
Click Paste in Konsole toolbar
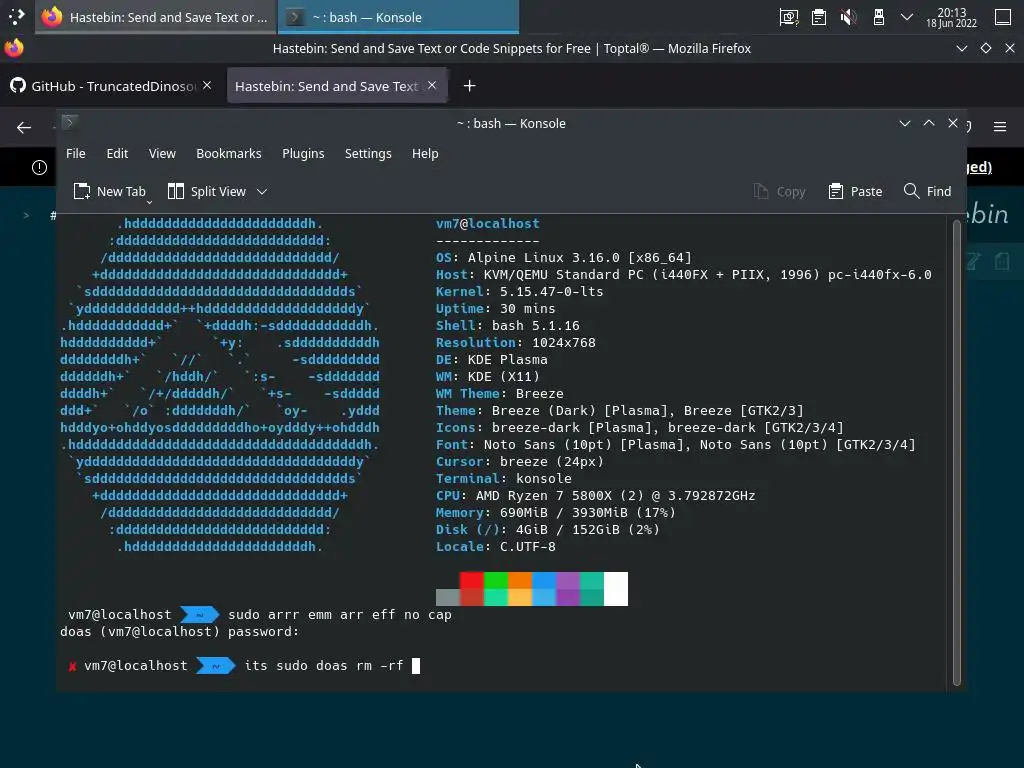coord(855,191)
